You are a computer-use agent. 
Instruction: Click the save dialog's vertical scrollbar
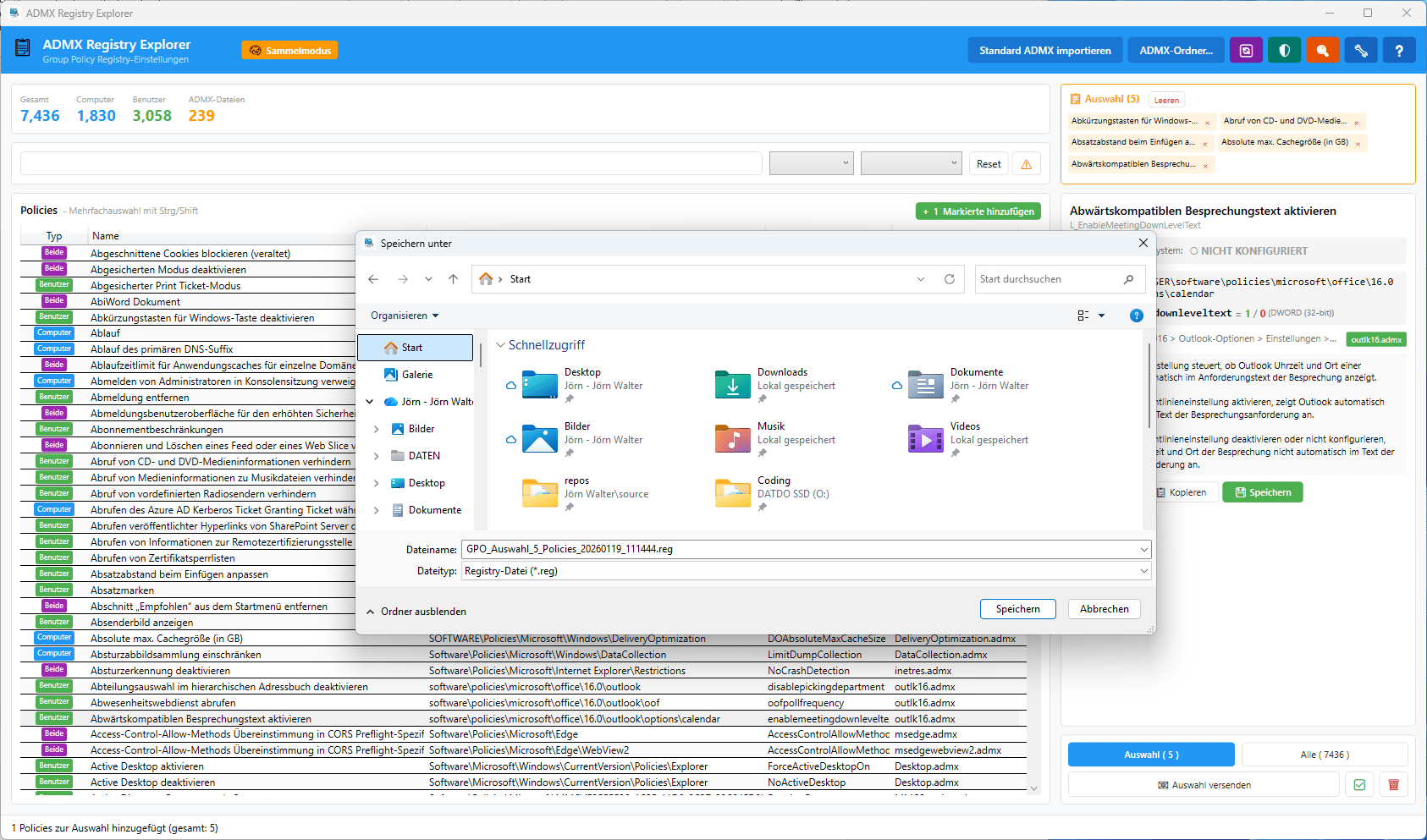pyautogui.click(x=1149, y=385)
